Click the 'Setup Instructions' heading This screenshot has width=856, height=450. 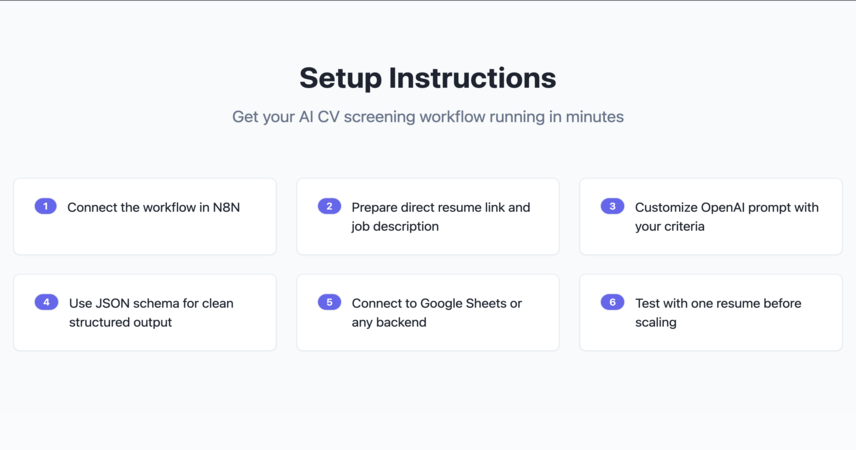click(x=427, y=78)
